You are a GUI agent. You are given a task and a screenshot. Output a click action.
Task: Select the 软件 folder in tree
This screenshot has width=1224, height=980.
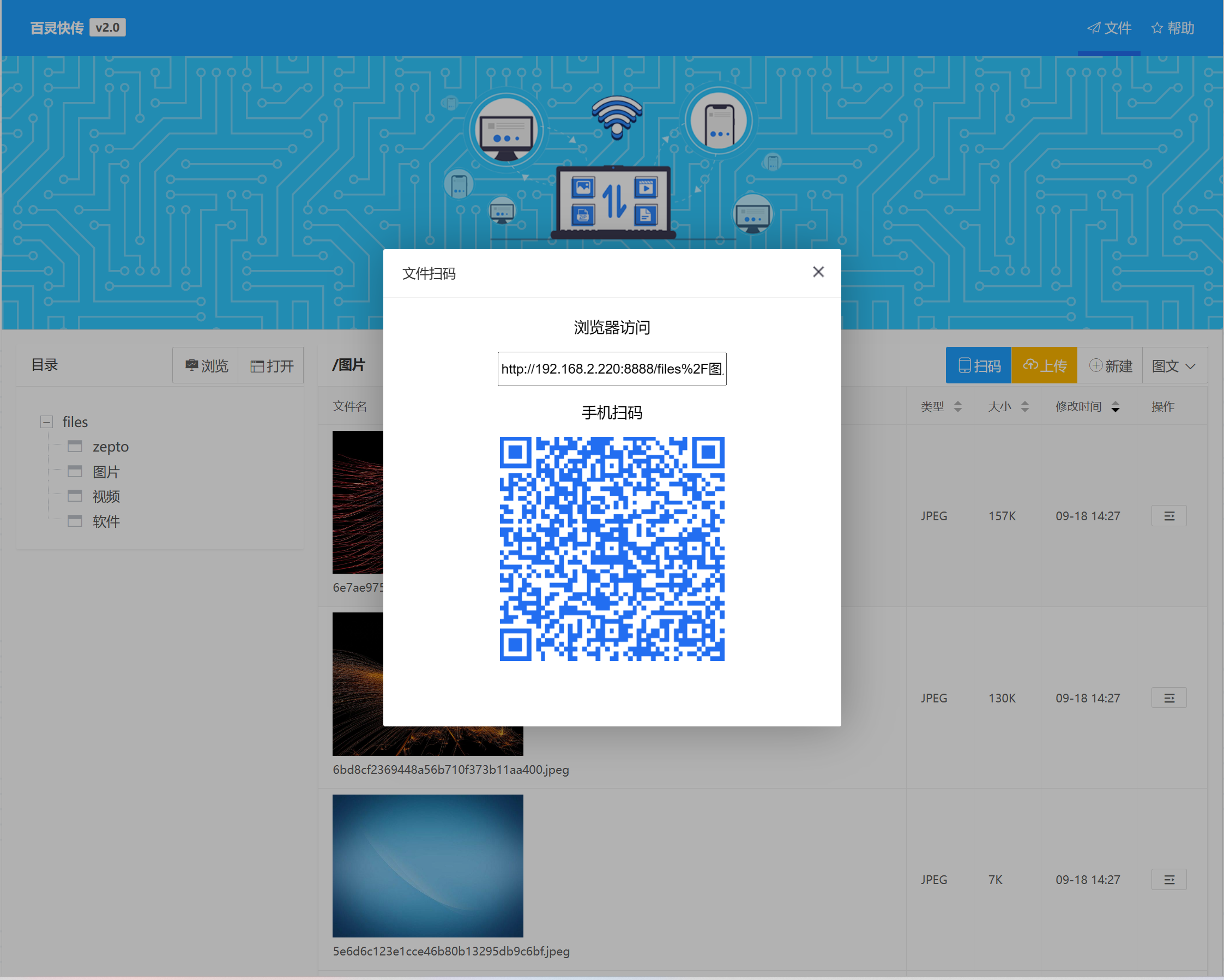coord(106,521)
